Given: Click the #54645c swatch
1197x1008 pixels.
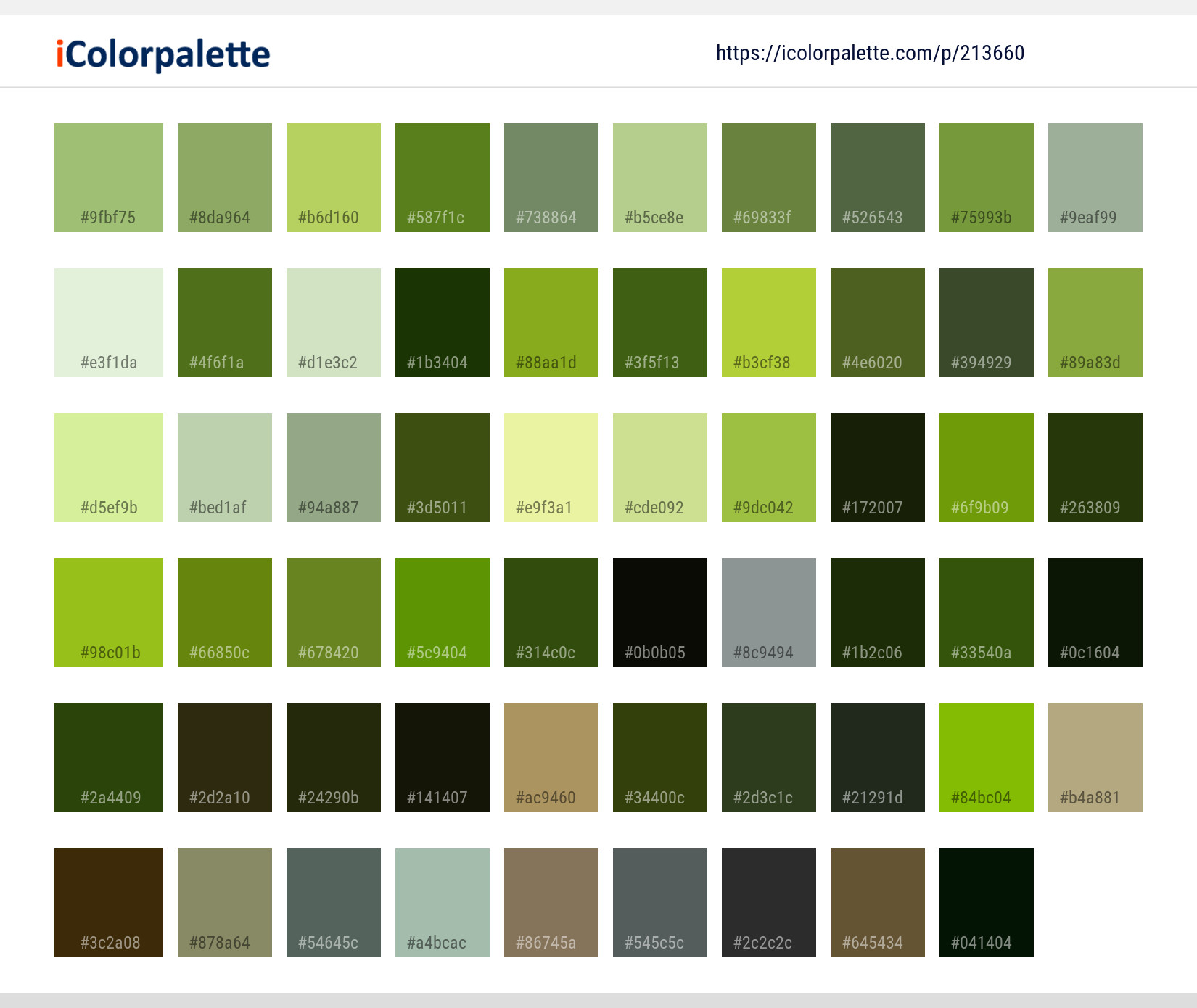Looking at the screenshot, I should click(x=334, y=903).
